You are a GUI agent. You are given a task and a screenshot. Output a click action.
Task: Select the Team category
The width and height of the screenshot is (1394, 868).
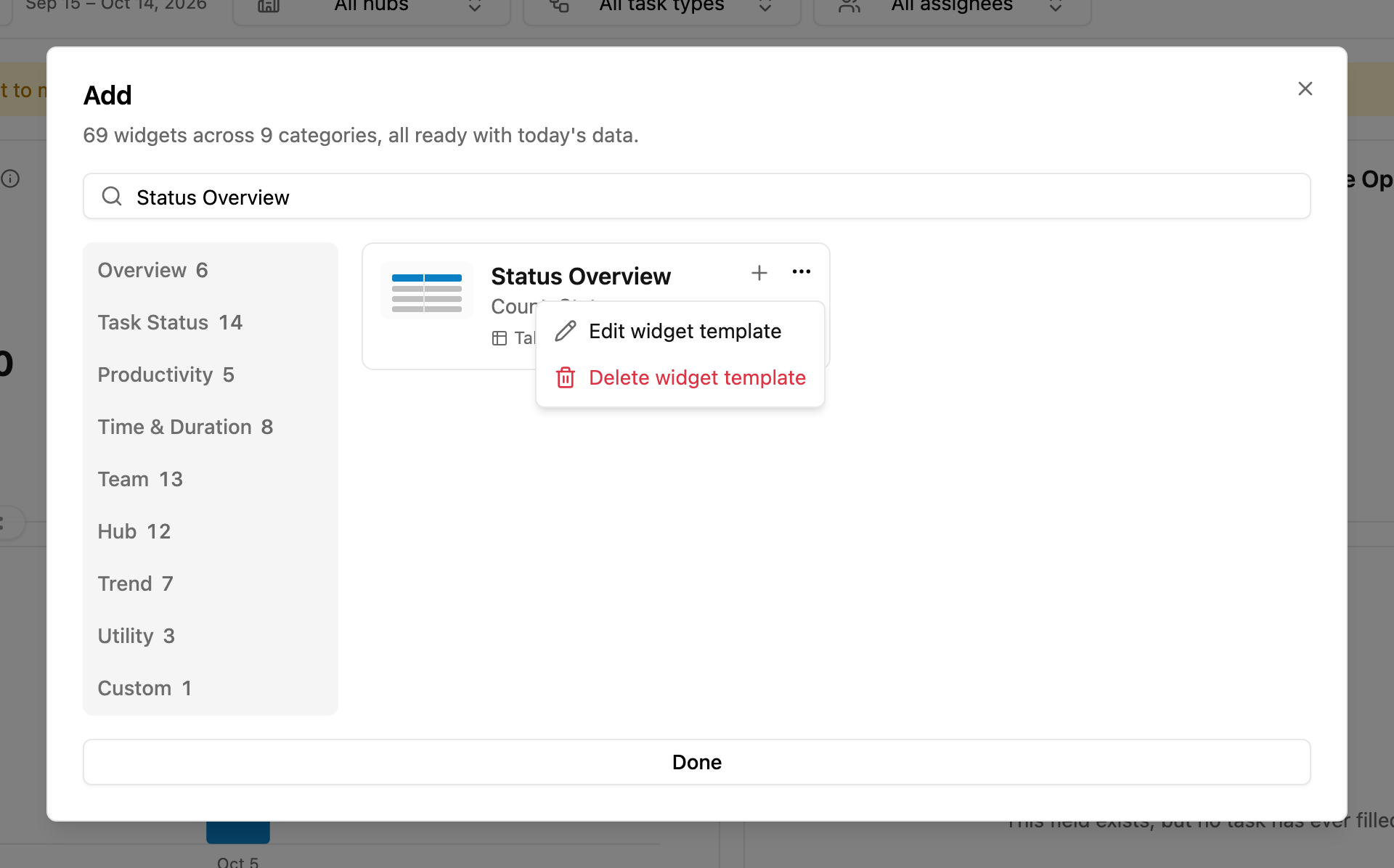pos(211,479)
